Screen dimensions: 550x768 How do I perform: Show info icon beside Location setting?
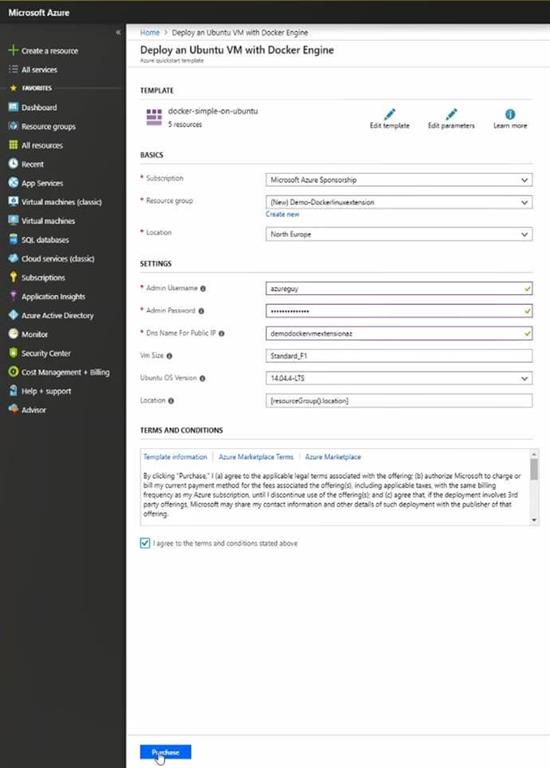point(171,401)
